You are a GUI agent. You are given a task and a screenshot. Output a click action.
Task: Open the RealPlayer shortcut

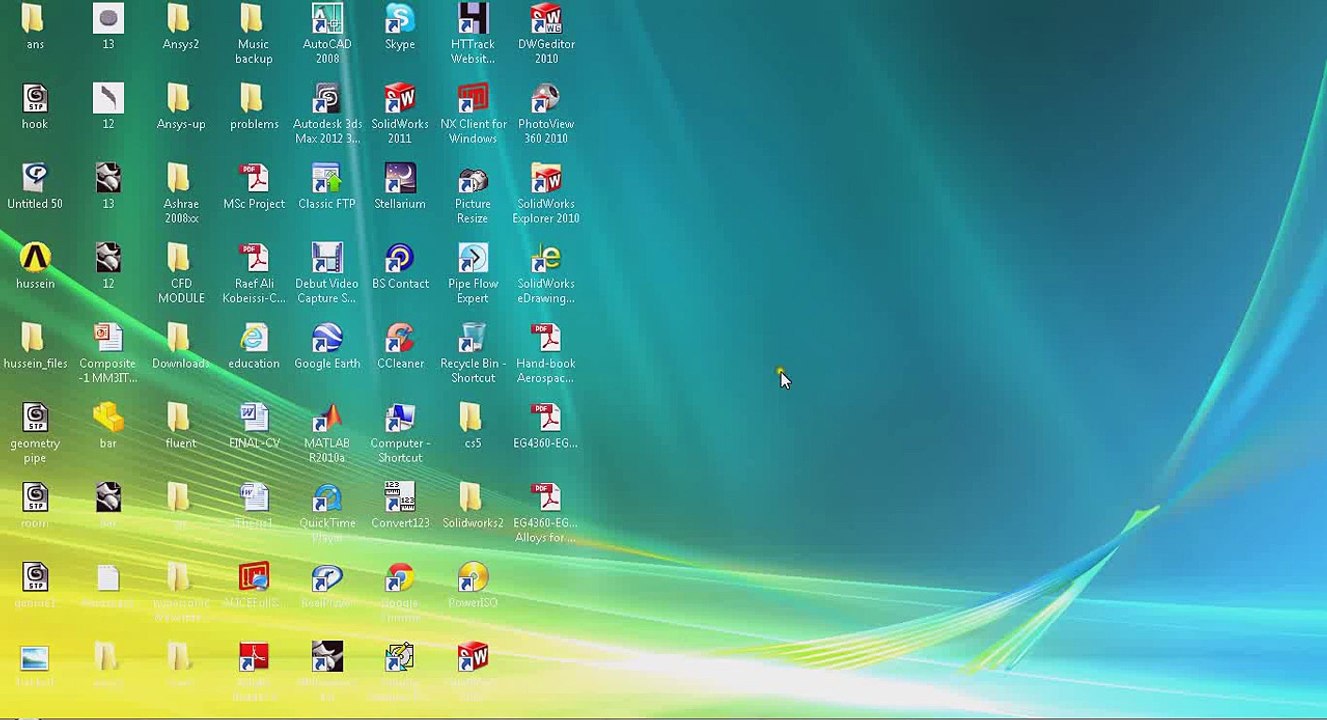point(327,578)
